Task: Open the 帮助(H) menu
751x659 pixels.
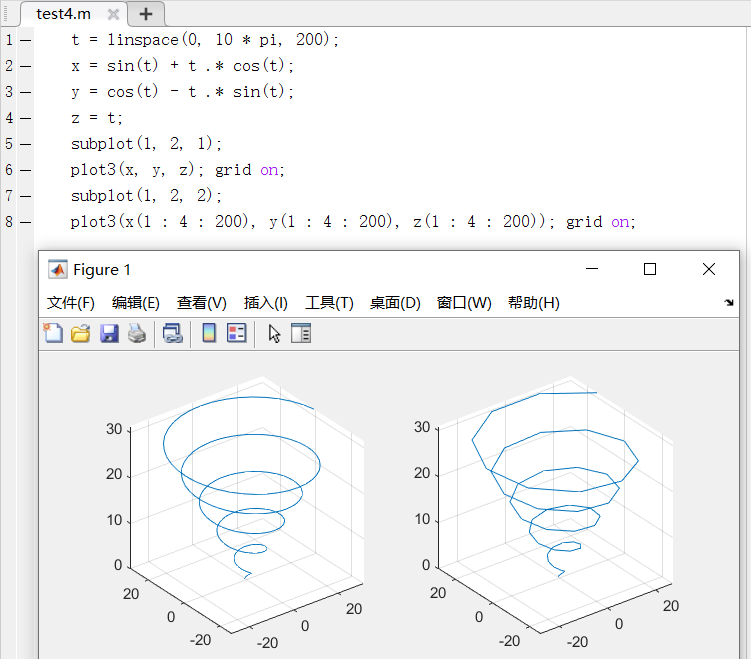Action: click(x=534, y=303)
